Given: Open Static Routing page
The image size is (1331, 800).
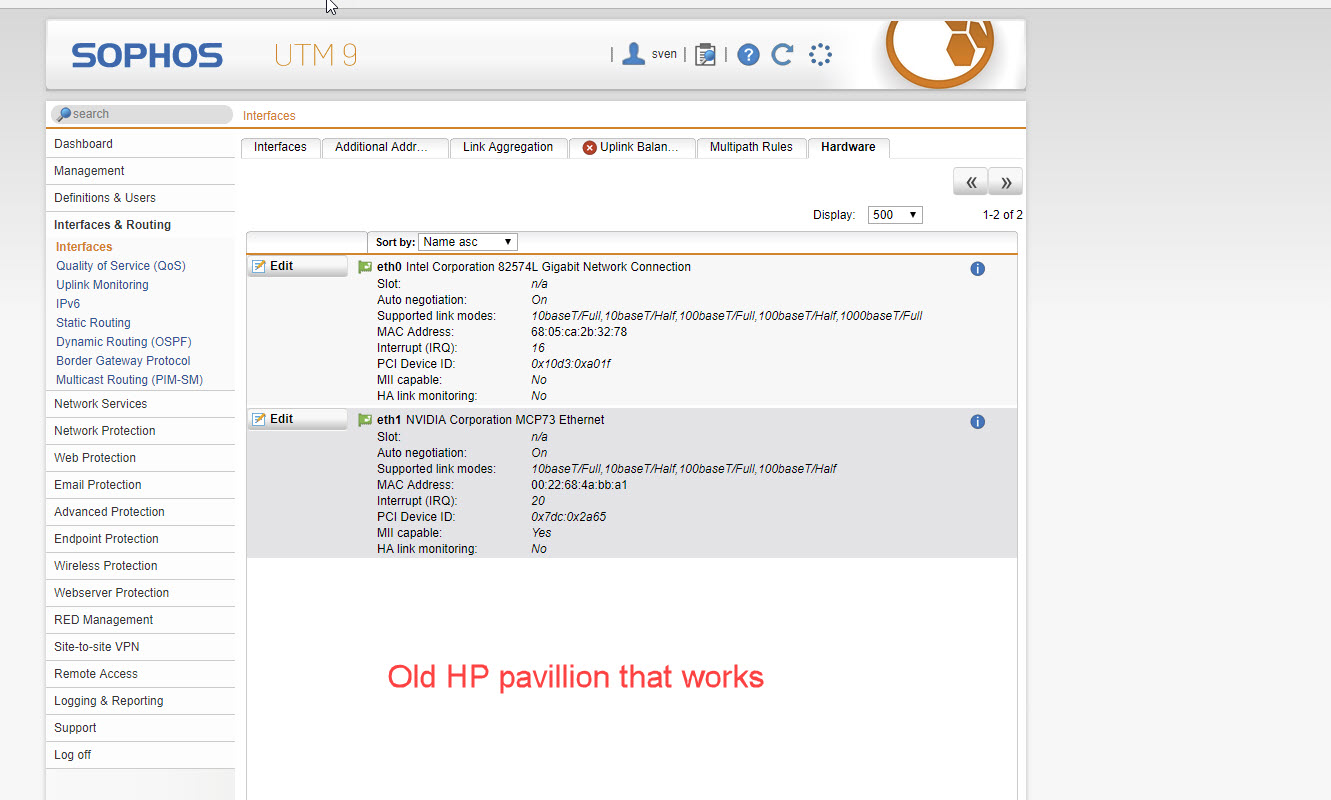Looking at the screenshot, I should pos(93,323).
